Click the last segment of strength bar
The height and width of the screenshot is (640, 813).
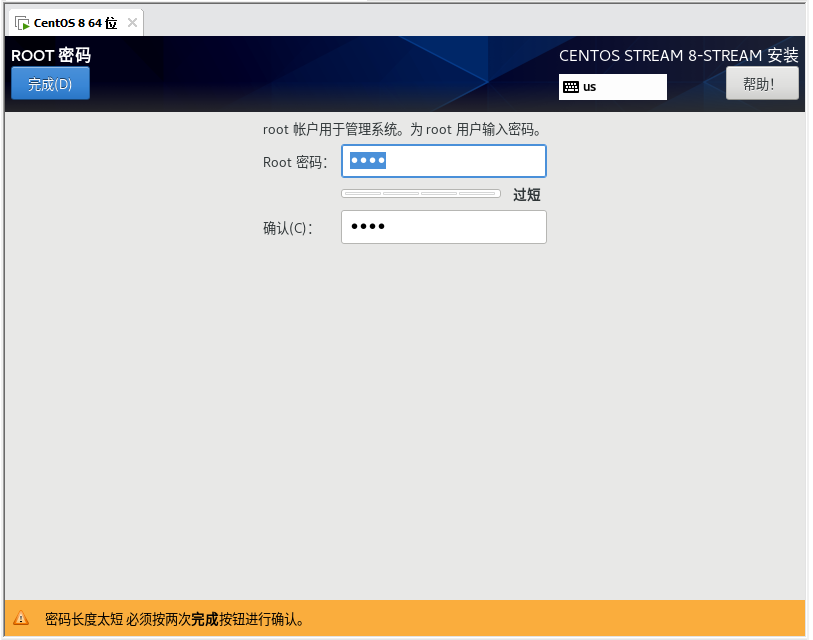click(479, 194)
